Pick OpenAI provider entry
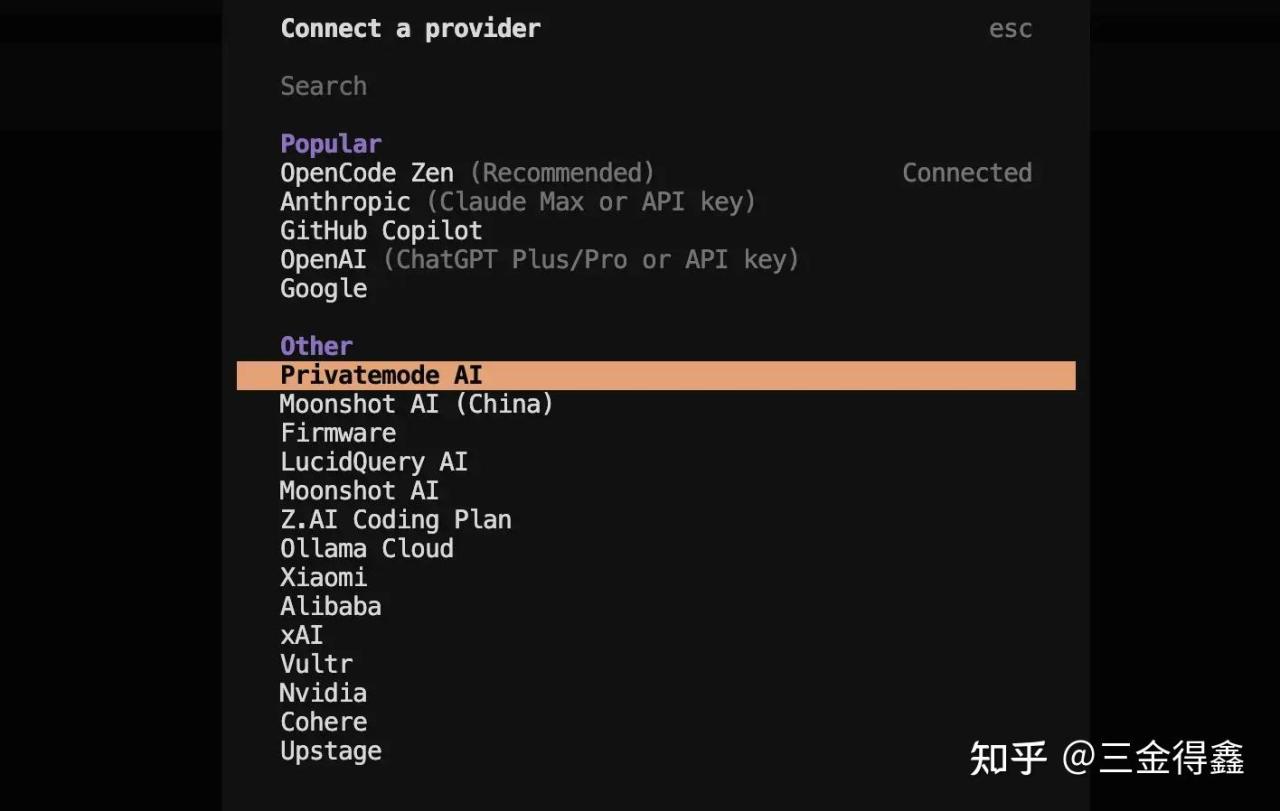The image size is (1280, 811). 323,260
